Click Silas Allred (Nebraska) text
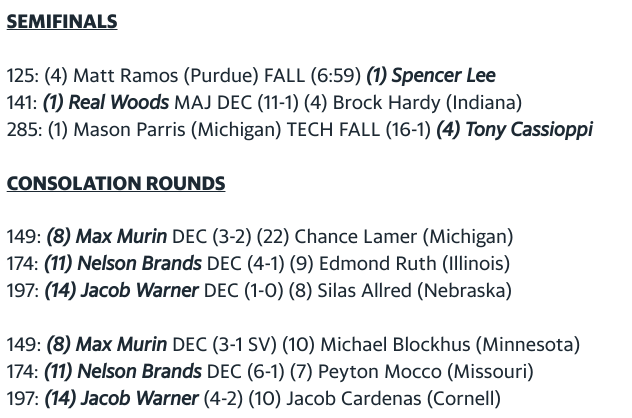 (415, 291)
